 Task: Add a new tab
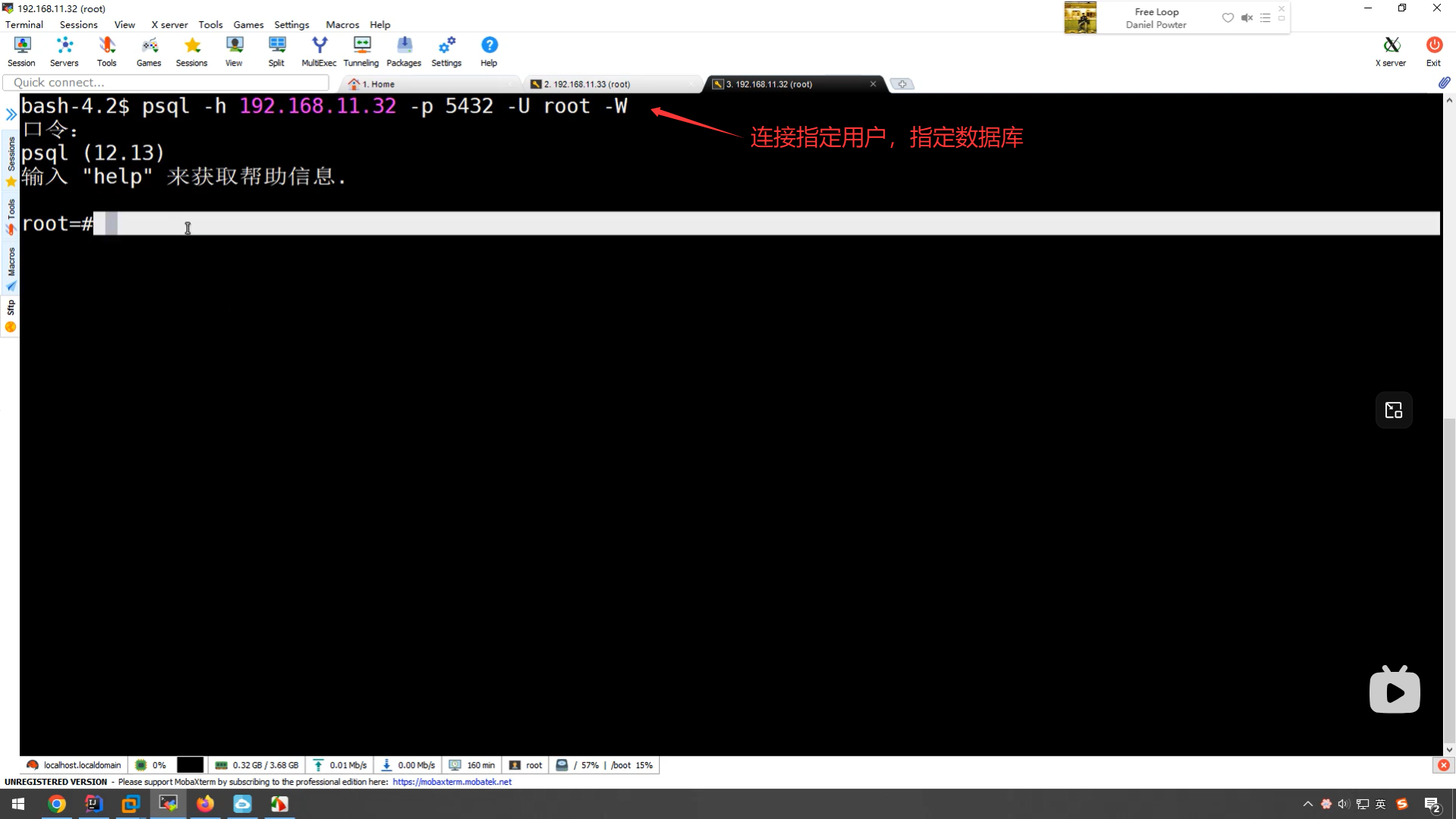click(x=902, y=84)
